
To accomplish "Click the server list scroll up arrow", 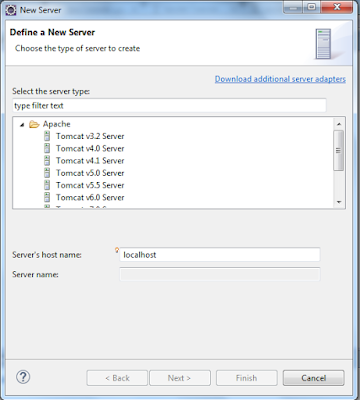I will click(x=339, y=124).
